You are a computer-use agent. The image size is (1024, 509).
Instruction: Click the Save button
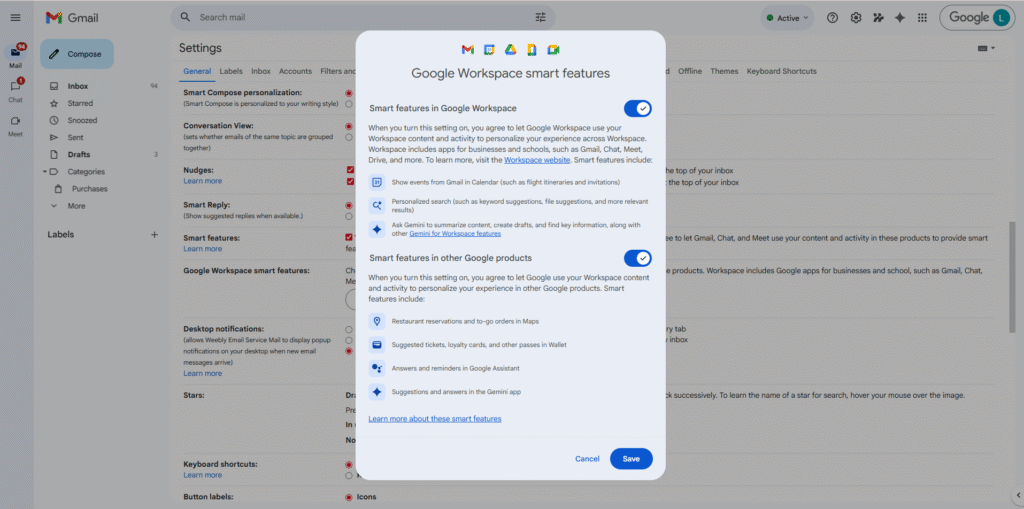(631, 459)
